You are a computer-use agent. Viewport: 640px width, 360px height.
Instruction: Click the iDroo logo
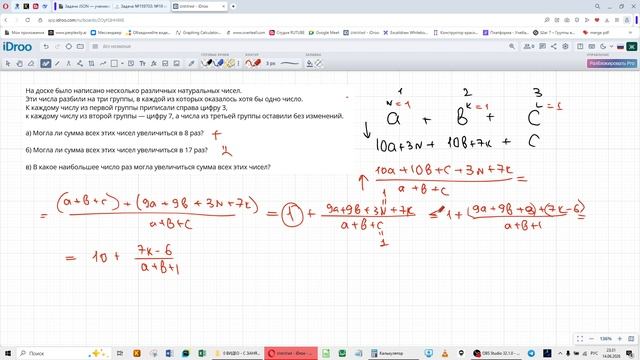click(17, 47)
